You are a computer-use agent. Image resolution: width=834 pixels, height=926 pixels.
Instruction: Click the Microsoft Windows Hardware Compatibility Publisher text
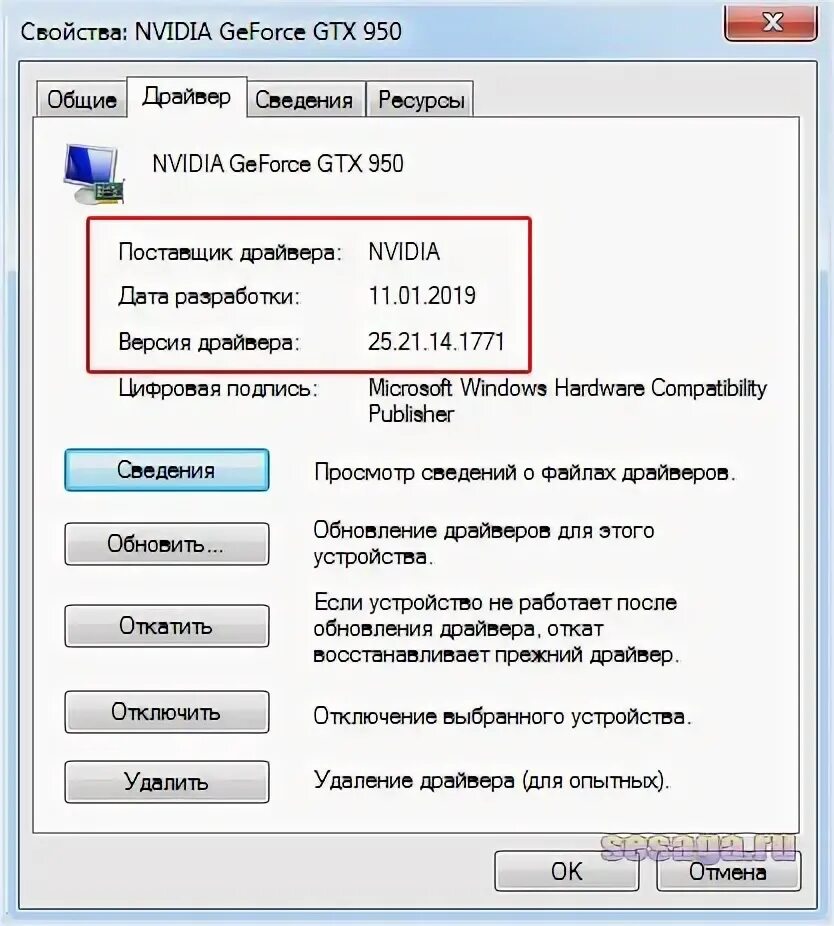[567, 401]
